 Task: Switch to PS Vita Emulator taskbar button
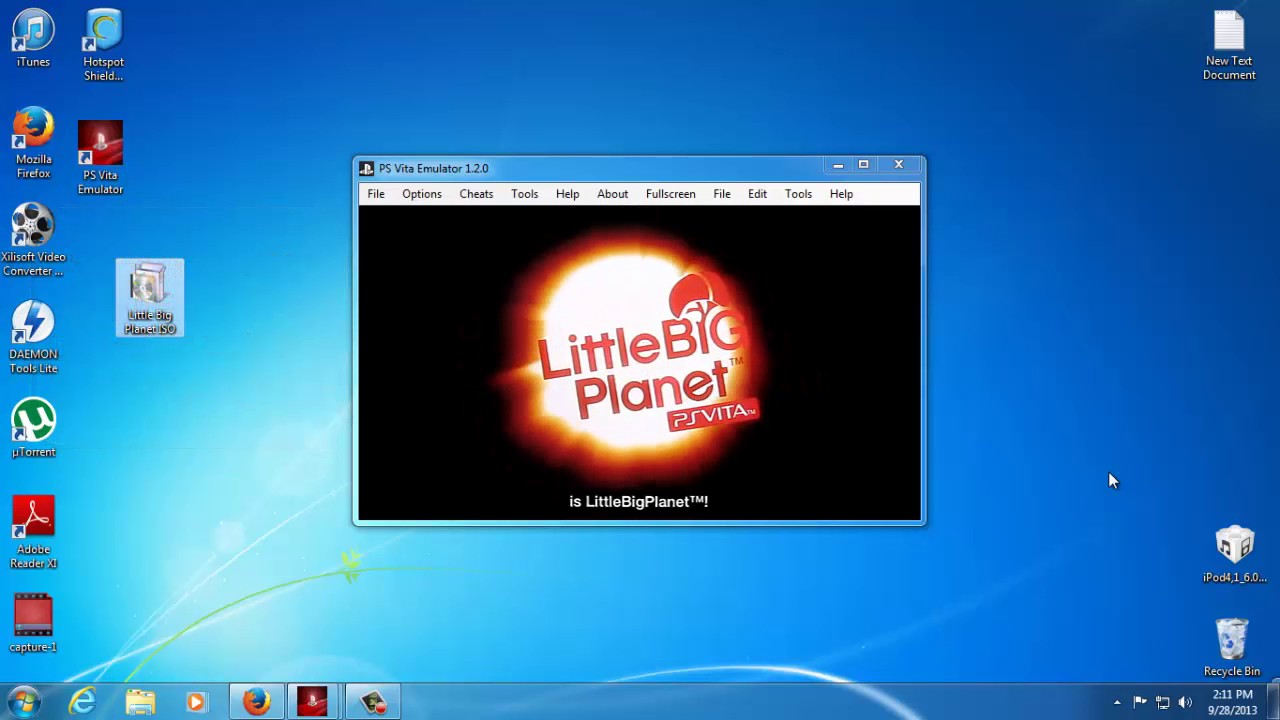(313, 702)
